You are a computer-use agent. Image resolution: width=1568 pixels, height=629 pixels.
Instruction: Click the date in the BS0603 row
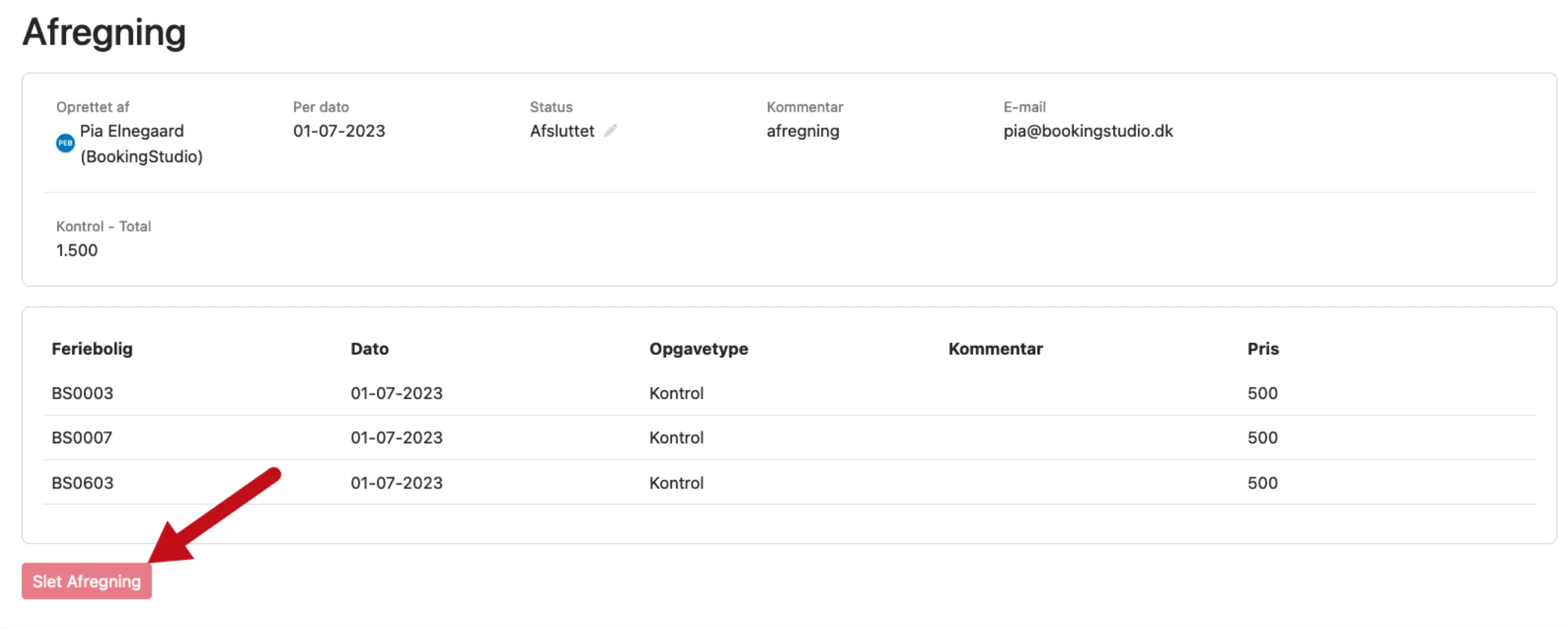pos(396,482)
